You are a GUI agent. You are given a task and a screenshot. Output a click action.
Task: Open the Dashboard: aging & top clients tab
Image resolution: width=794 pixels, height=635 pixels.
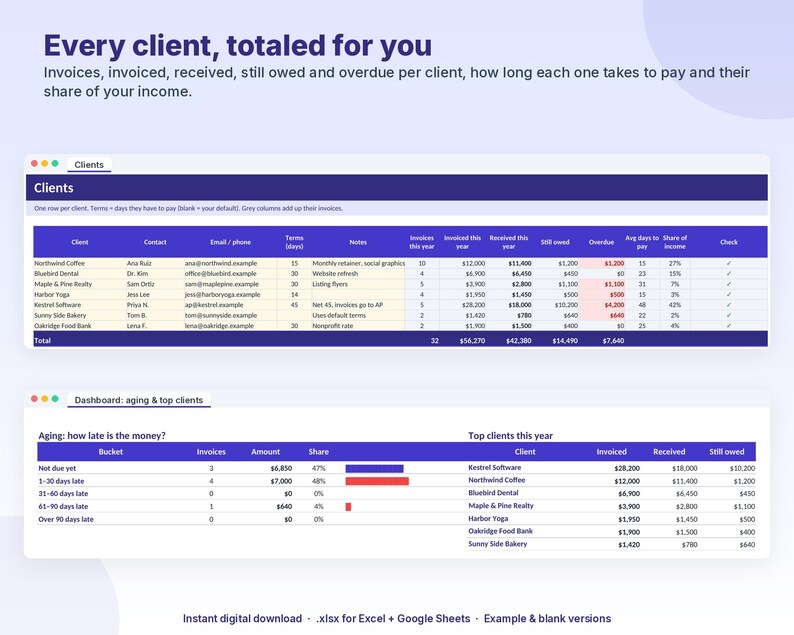[x=139, y=400]
